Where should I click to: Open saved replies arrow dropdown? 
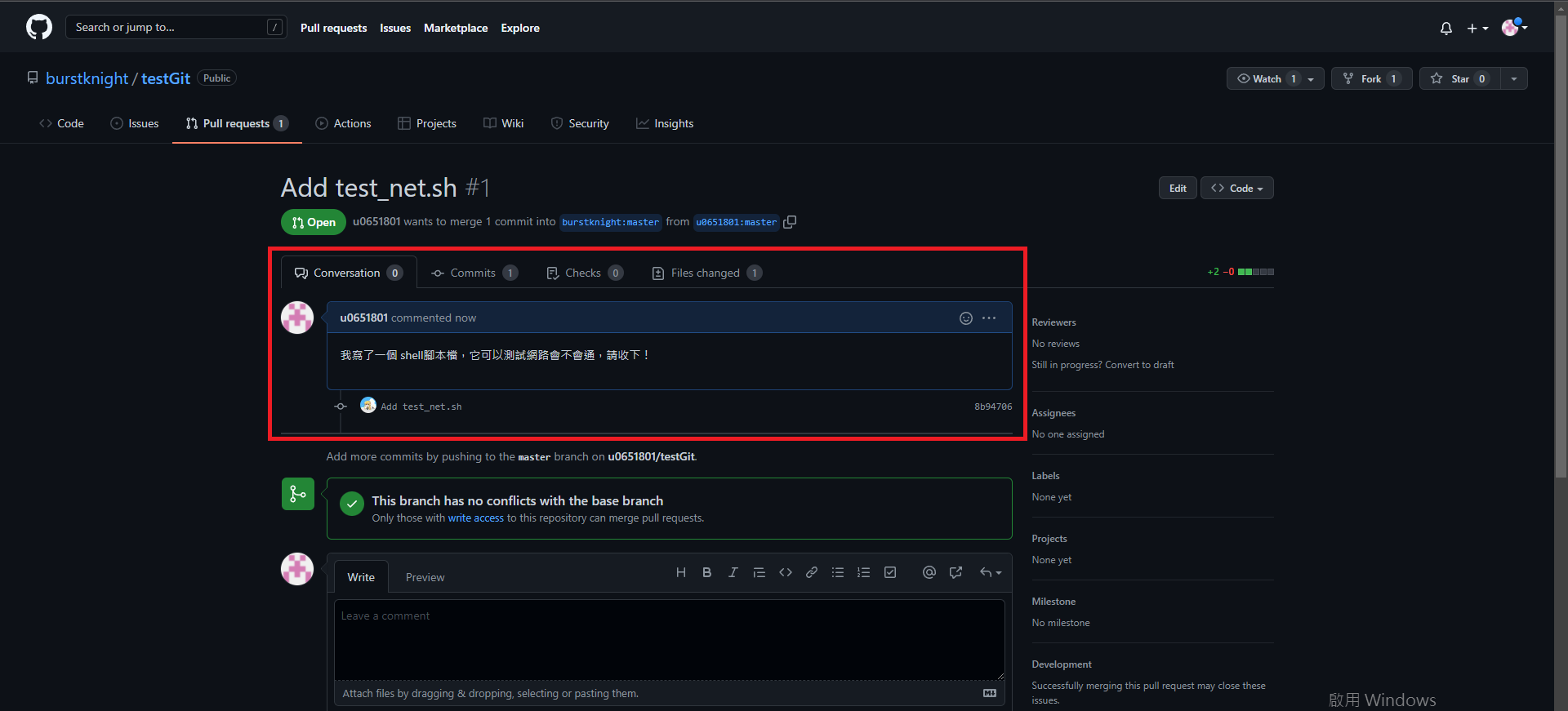(991, 572)
